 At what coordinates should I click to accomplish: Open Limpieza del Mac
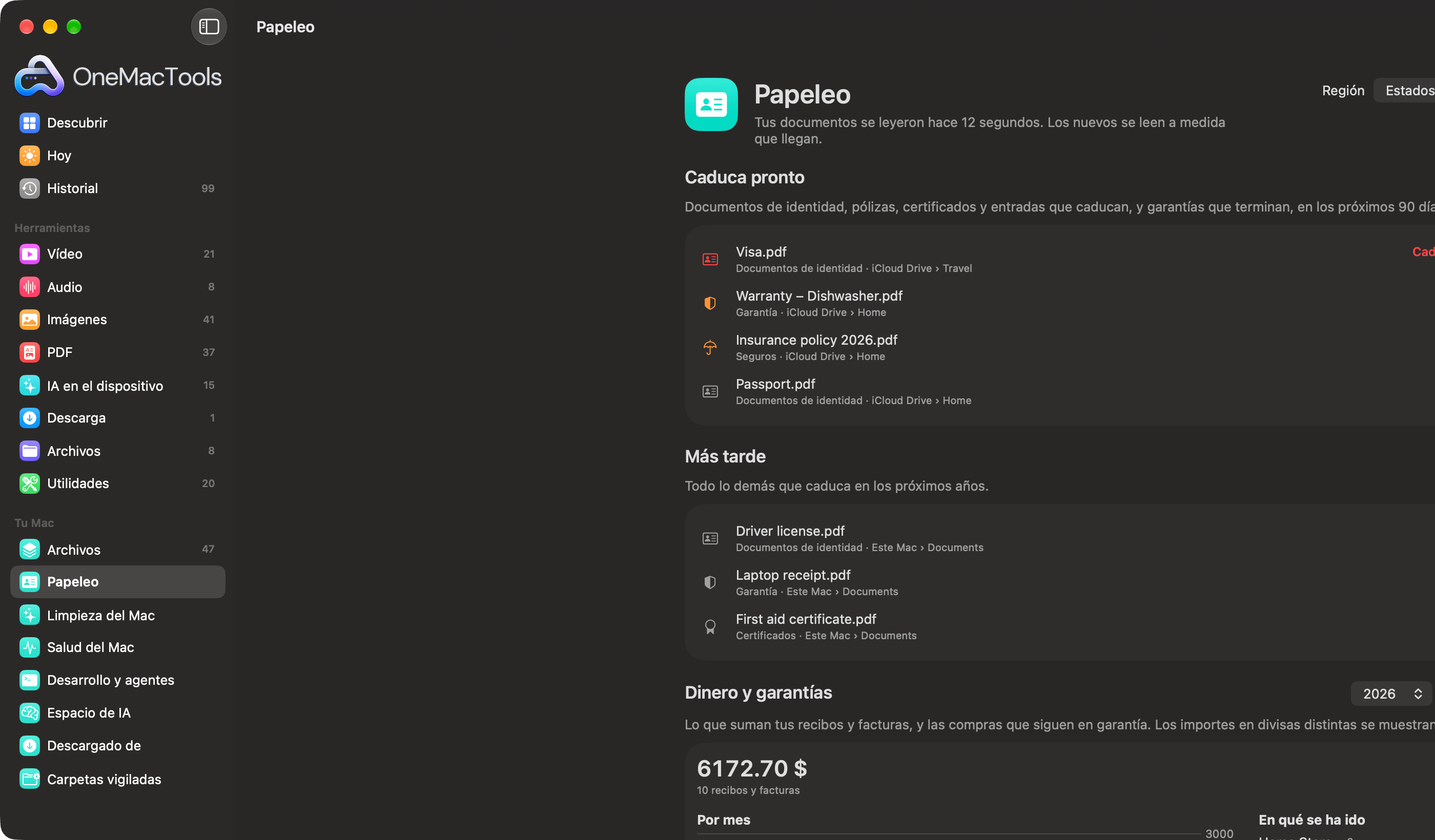pos(117,615)
